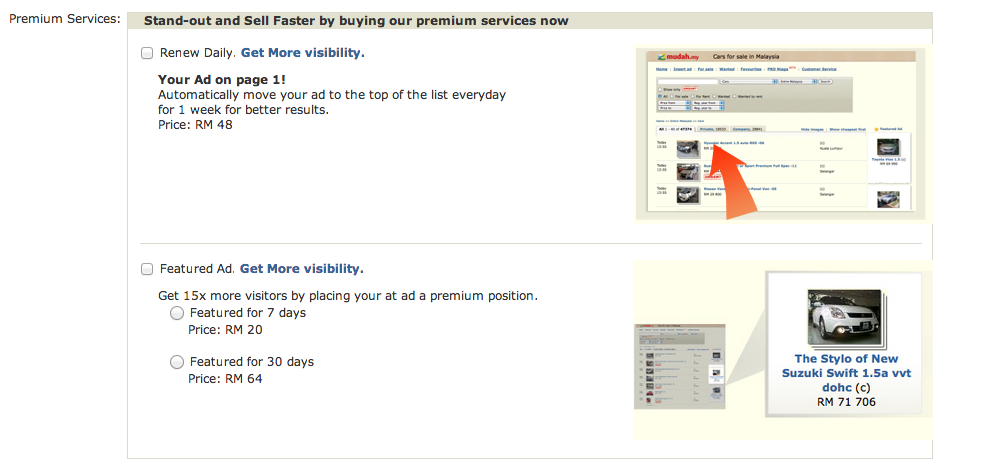Select Featured for 7 days option
Viewport: 983px width, 476px height.
pos(177,313)
